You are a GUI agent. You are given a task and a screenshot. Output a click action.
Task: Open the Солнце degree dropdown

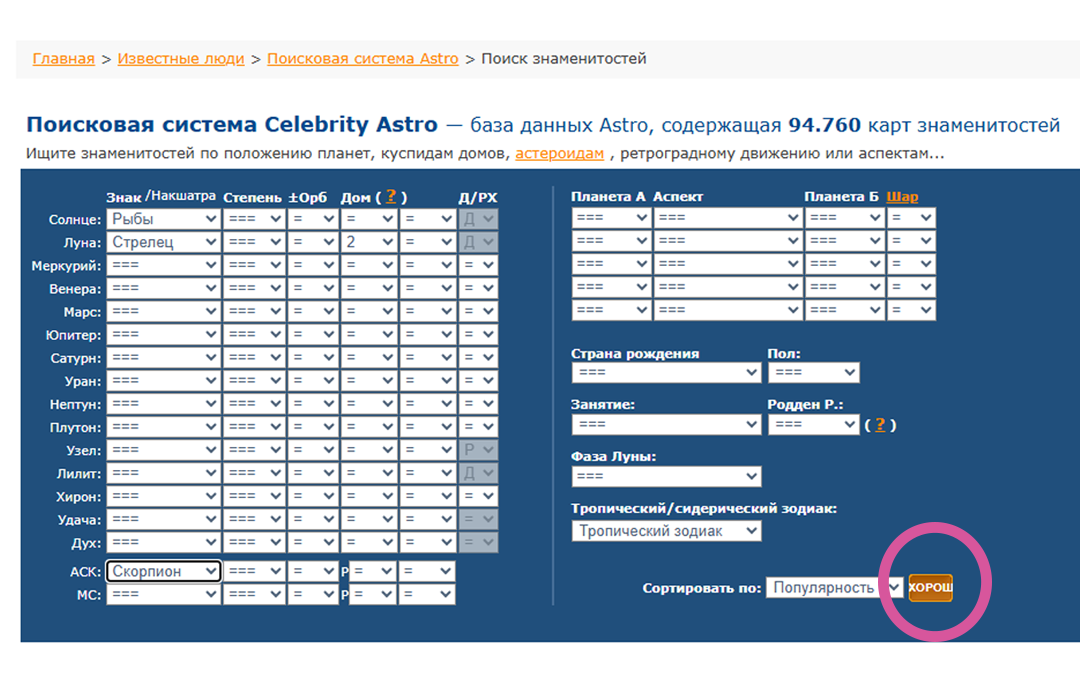[253, 219]
